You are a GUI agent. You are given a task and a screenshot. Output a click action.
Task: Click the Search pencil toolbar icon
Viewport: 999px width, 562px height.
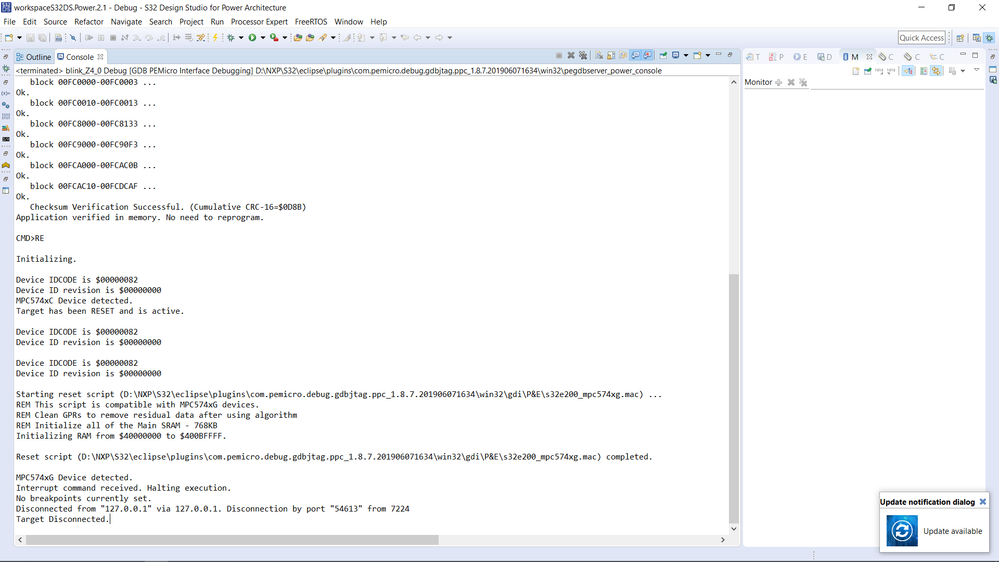pyautogui.click(x=323, y=38)
